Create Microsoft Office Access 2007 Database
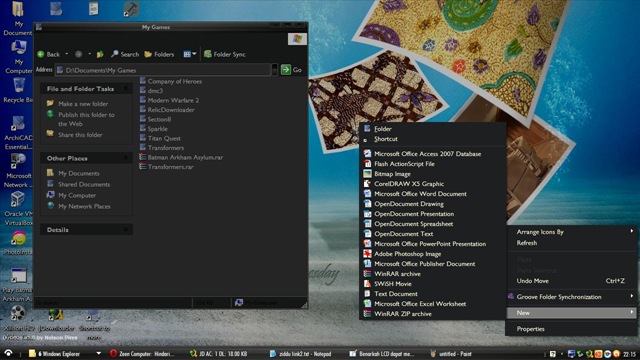The image size is (640, 360). pyautogui.click(x=433, y=154)
